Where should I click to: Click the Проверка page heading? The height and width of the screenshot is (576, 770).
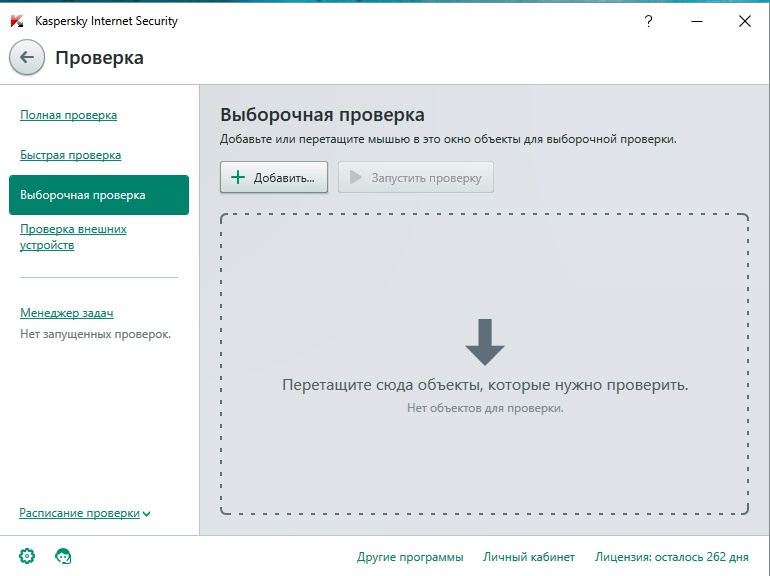click(99, 58)
